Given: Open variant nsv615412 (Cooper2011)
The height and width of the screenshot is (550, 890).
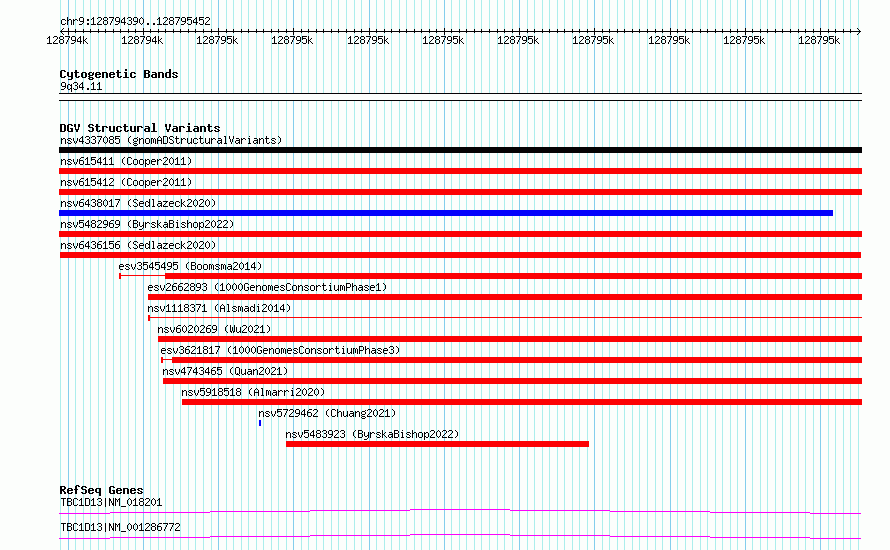Looking at the screenshot, I should coord(126,182).
